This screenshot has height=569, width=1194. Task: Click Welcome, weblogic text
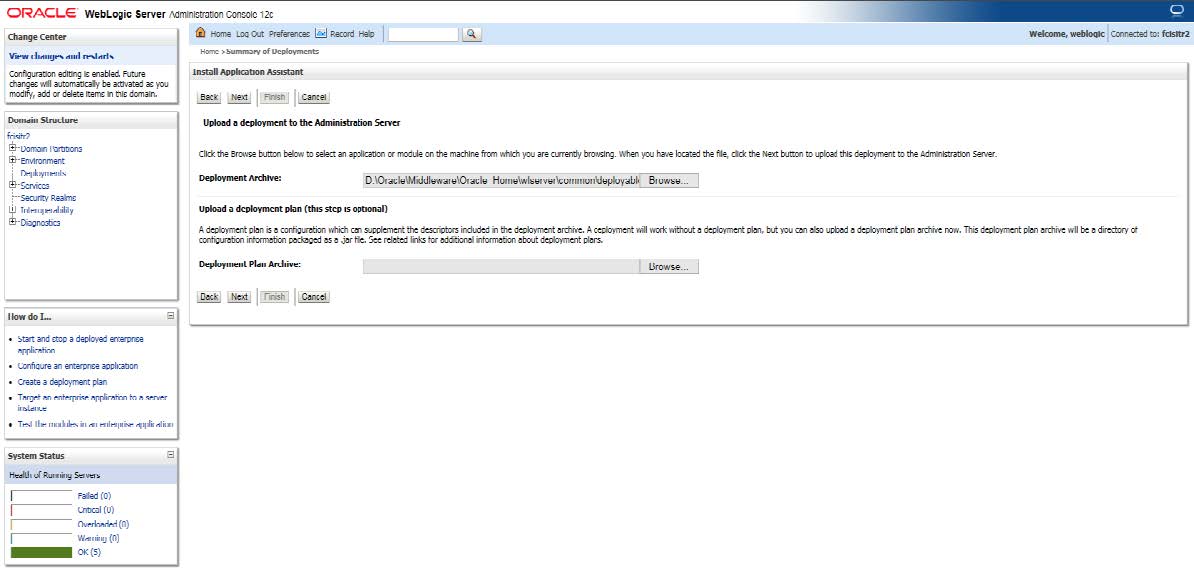click(x=1067, y=34)
